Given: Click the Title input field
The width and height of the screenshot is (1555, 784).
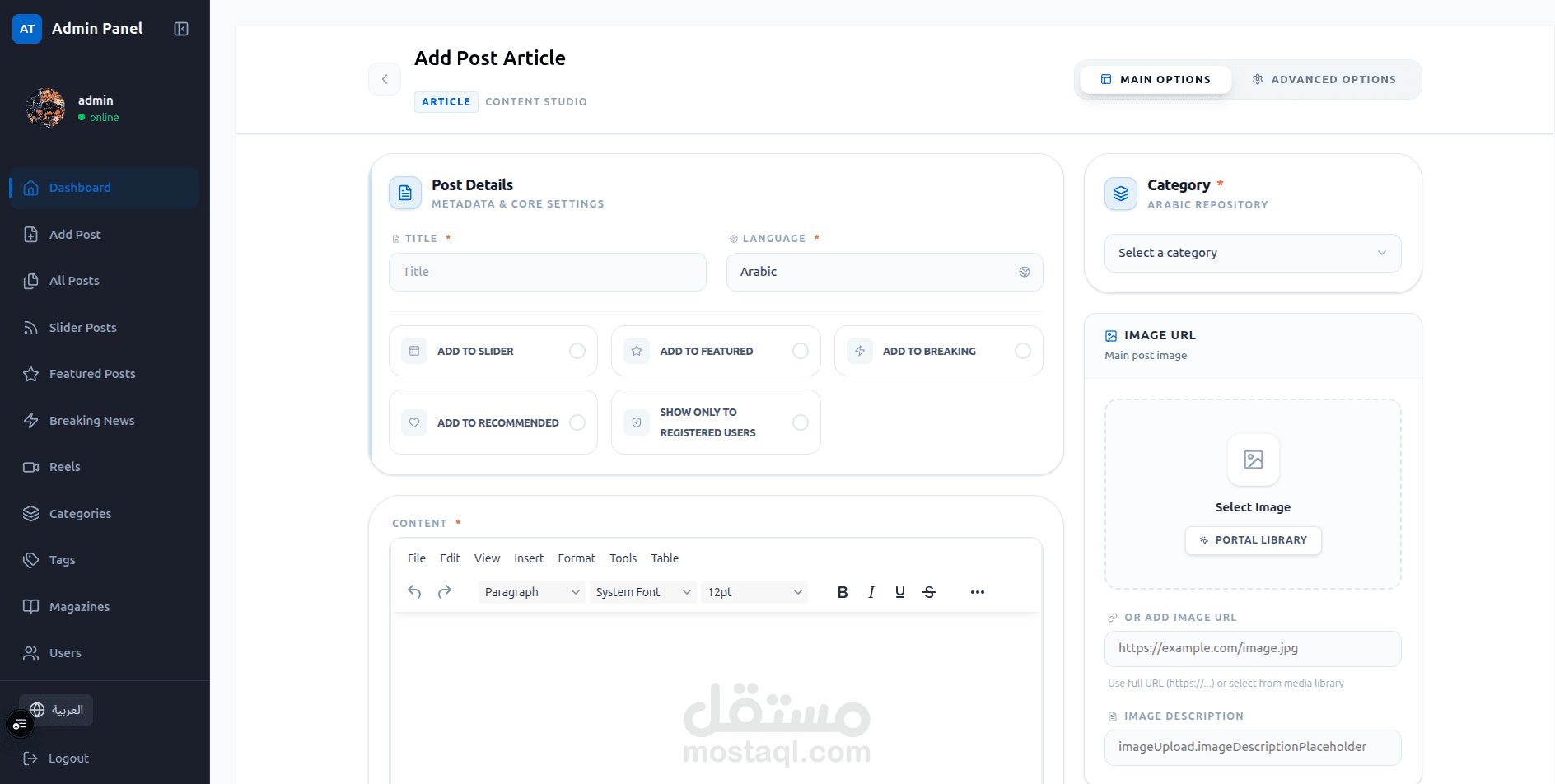Looking at the screenshot, I should click(547, 272).
